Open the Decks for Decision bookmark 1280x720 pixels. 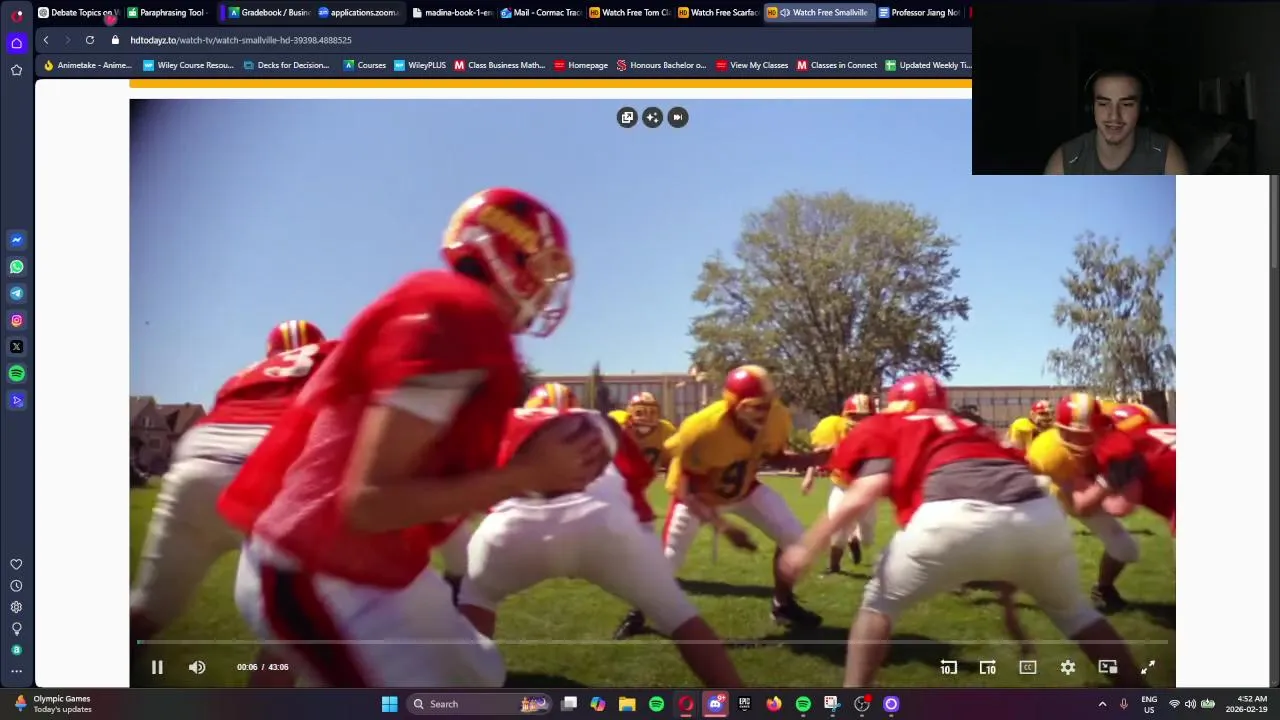286,65
